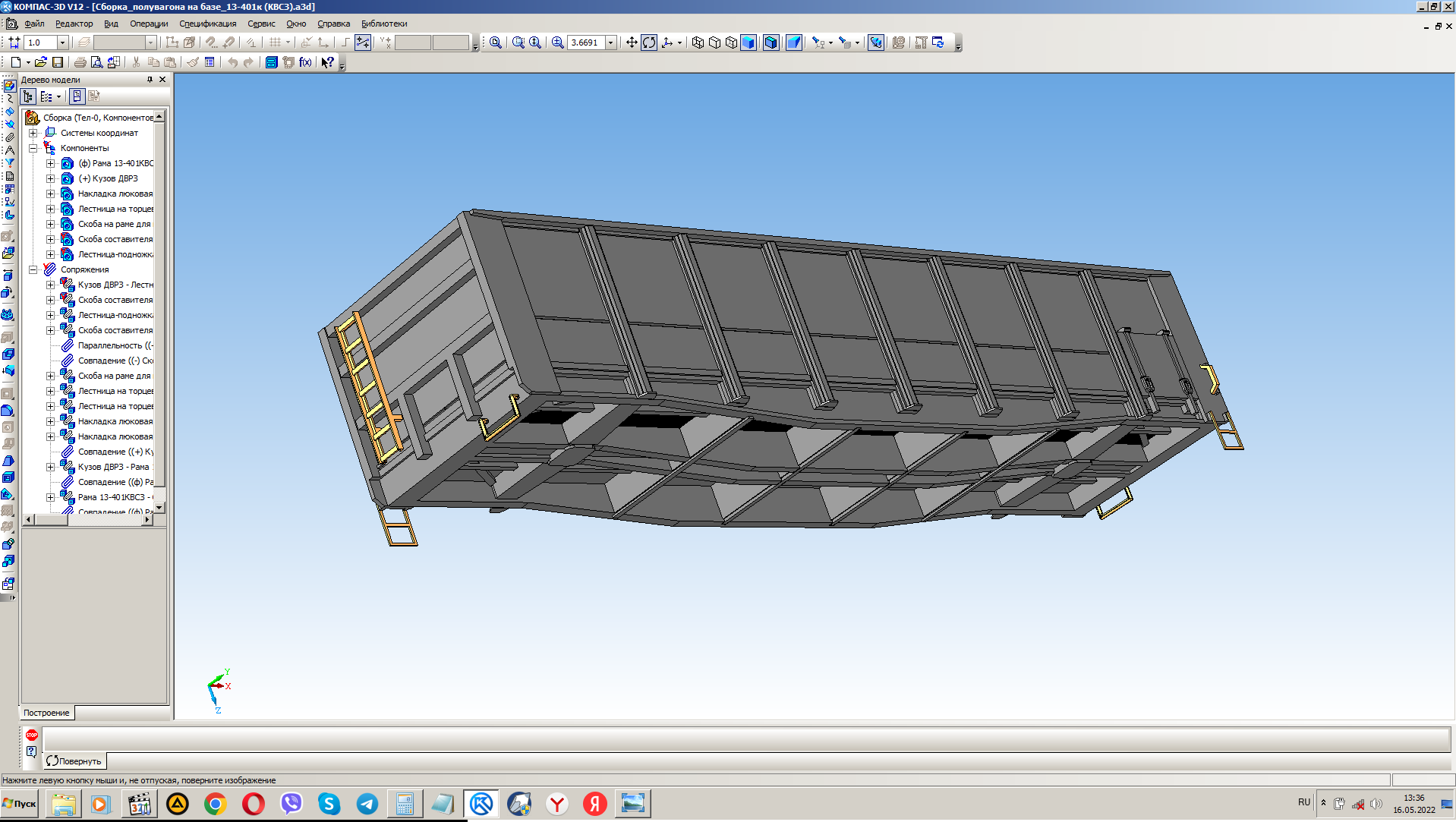Open the zoom scale 3.6691 dropdown

[x=610, y=43]
